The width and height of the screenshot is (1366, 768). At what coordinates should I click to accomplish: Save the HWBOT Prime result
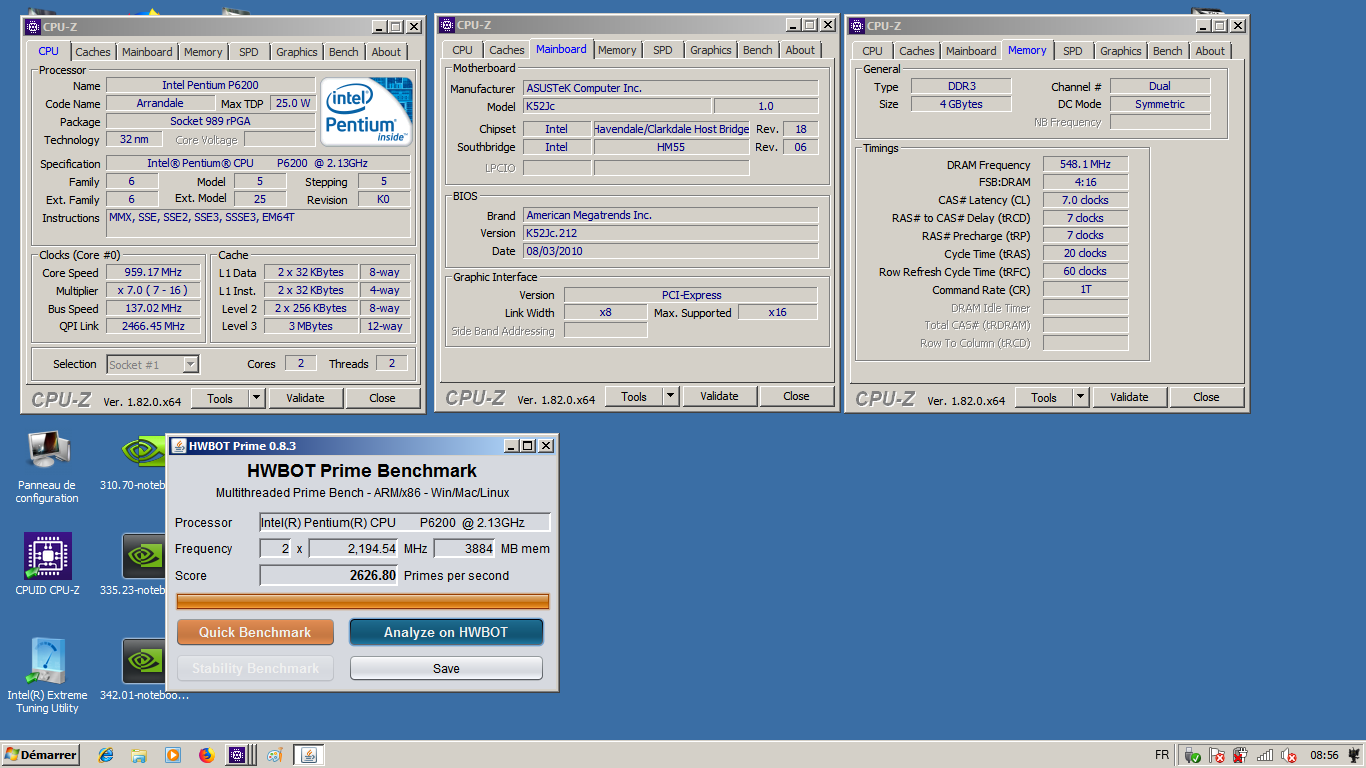pos(446,668)
